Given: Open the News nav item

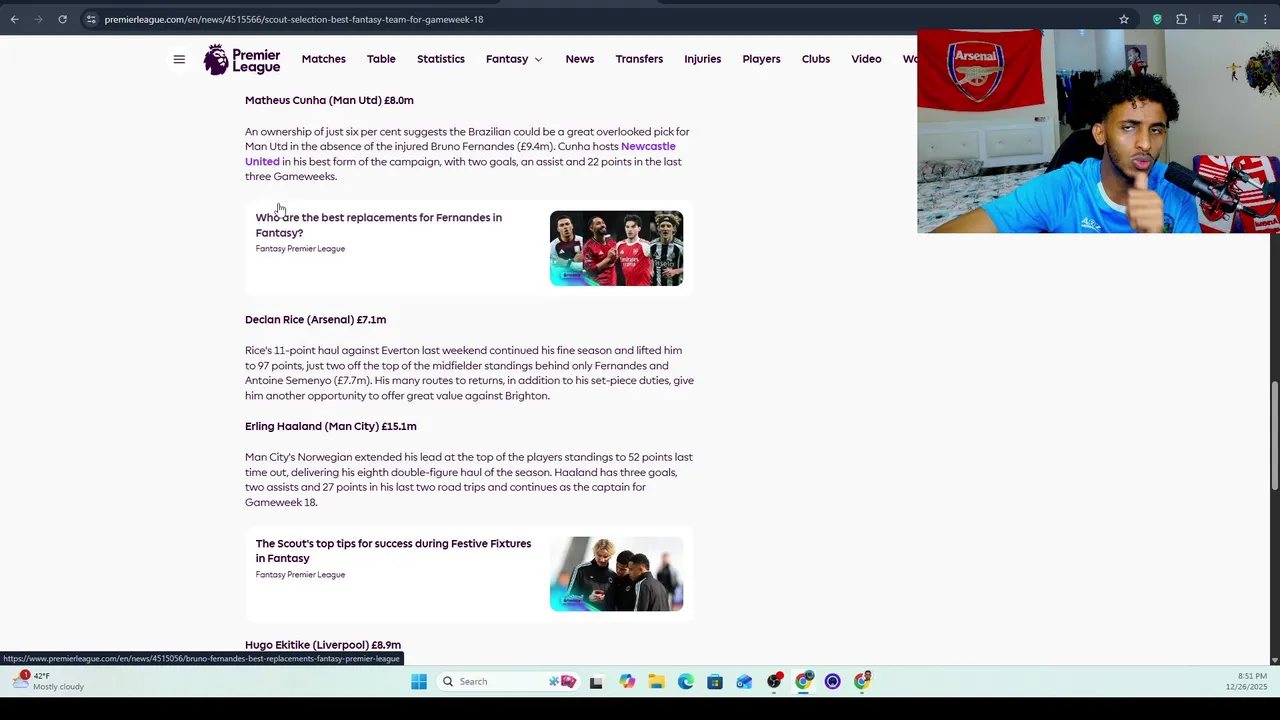Looking at the screenshot, I should [580, 59].
